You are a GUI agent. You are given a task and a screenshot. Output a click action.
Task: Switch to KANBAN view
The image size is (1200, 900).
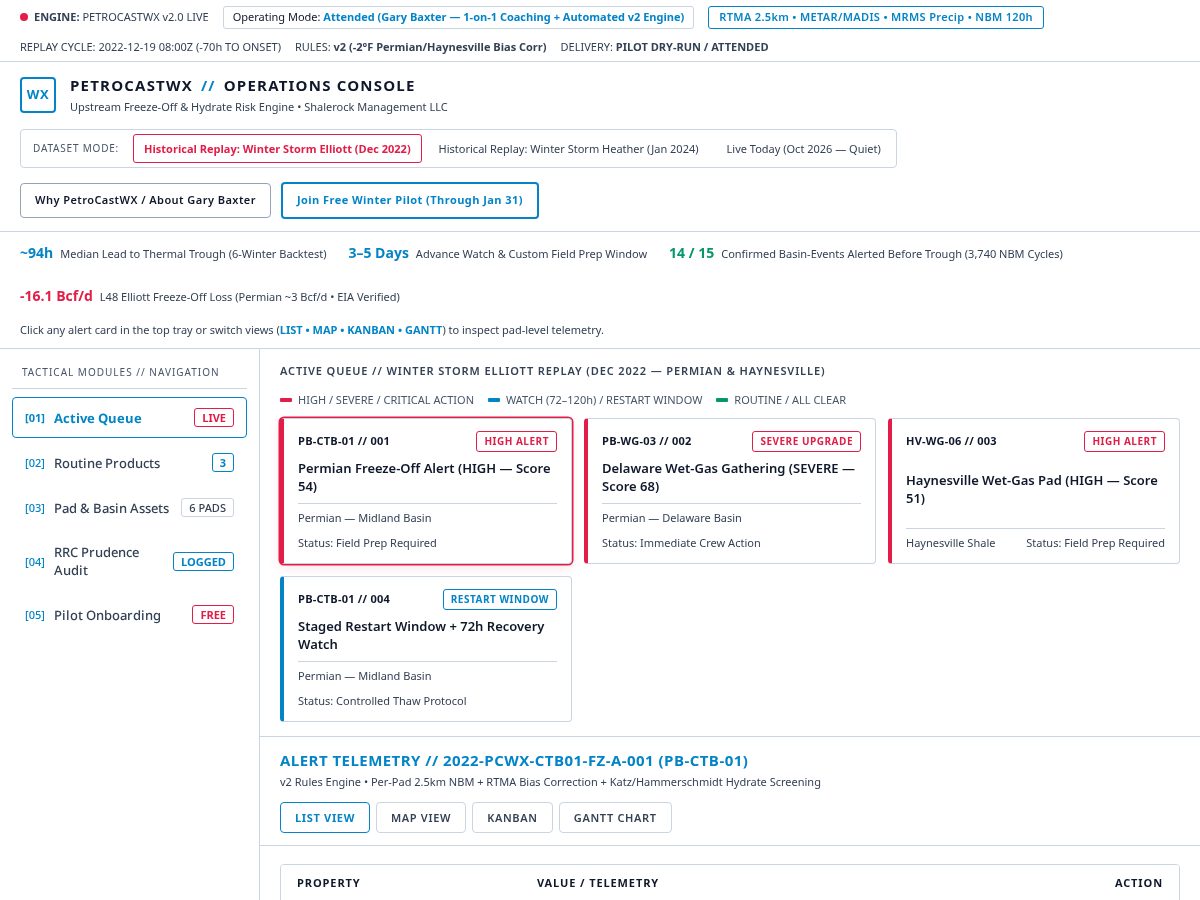pyautogui.click(x=512, y=817)
